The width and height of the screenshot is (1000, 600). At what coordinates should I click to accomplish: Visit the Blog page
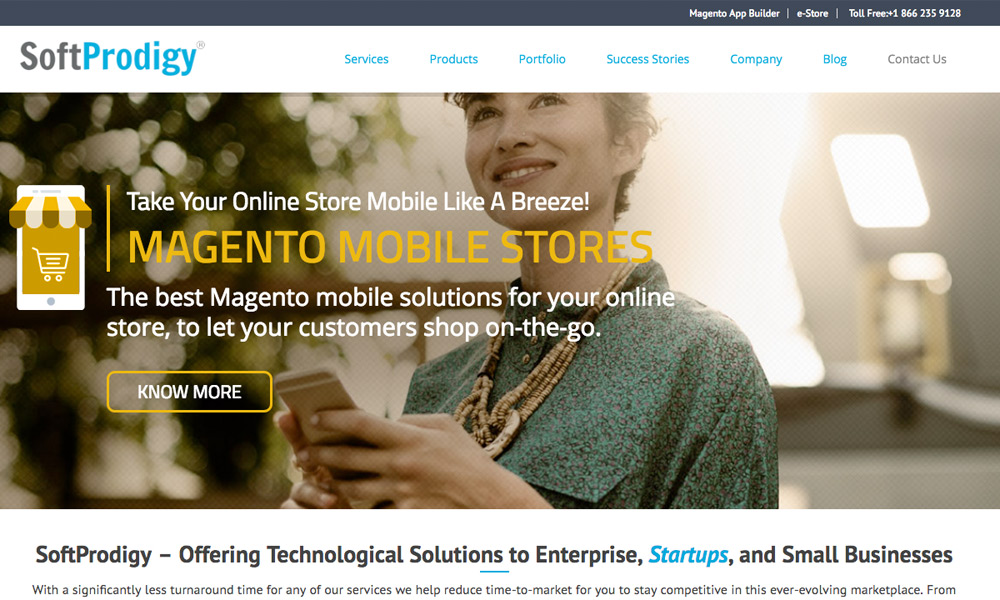click(x=834, y=59)
